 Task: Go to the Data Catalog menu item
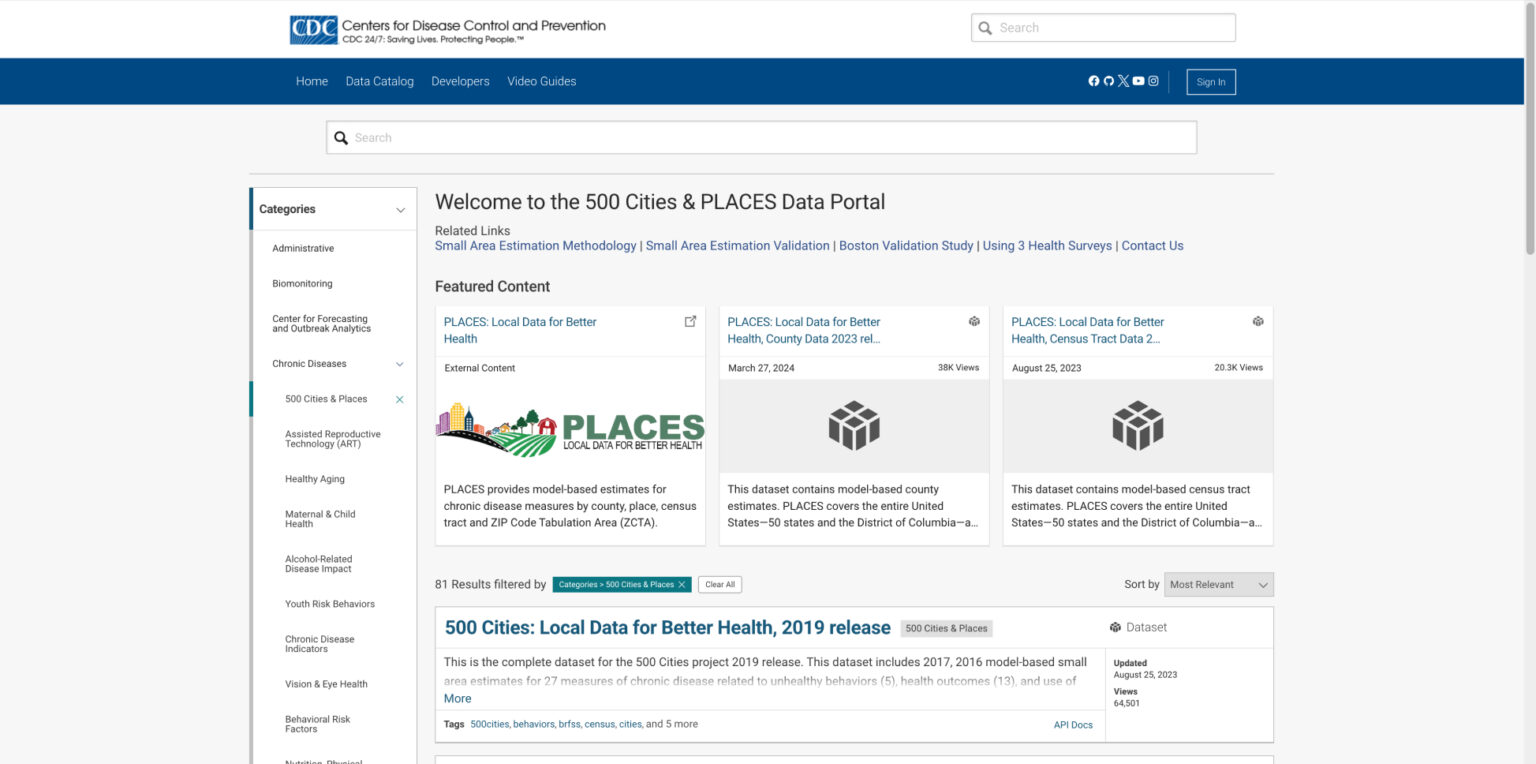click(379, 81)
